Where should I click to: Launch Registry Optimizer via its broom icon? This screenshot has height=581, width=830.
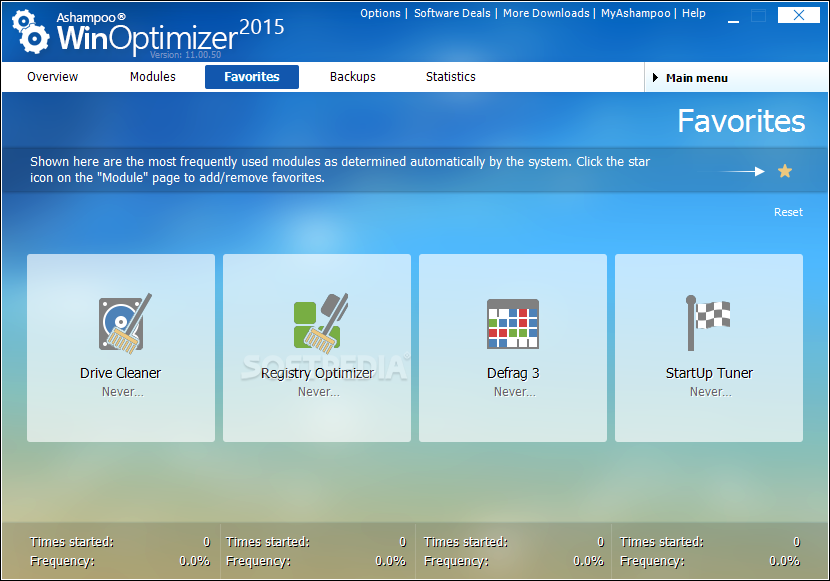[321, 323]
